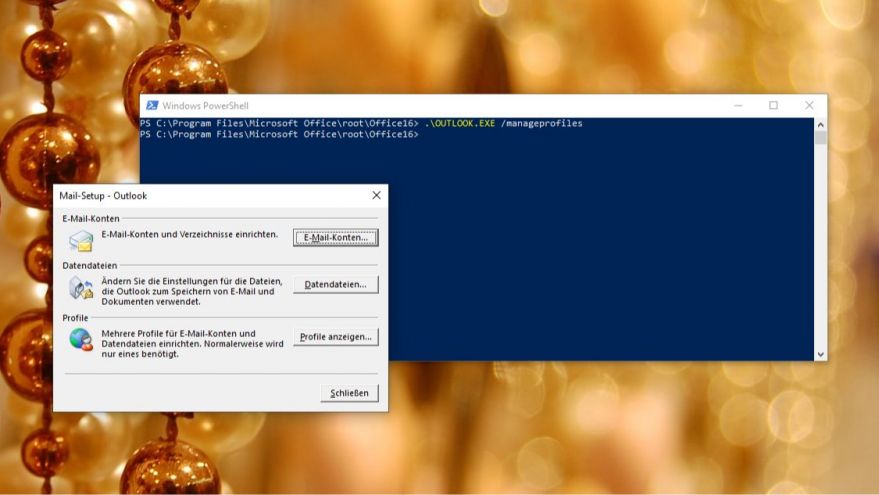The image size is (879, 495).
Task: Open the Datendateien... button
Action: [x=335, y=284]
